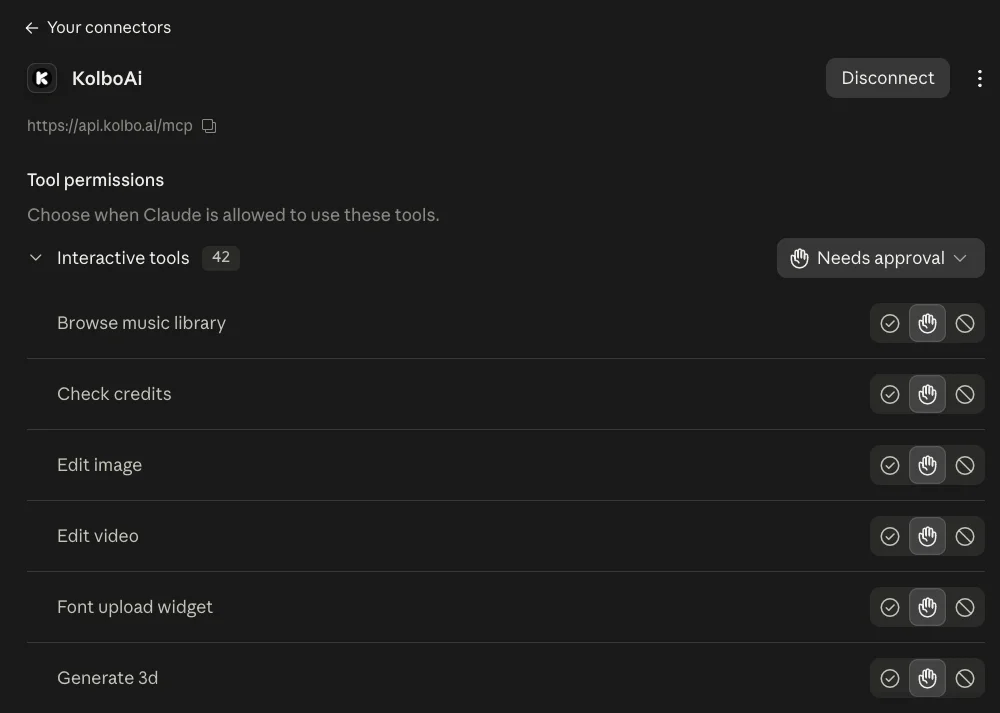1000x713 pixels.
Task: Click the KolboAi logo icon
Action: 42,78
